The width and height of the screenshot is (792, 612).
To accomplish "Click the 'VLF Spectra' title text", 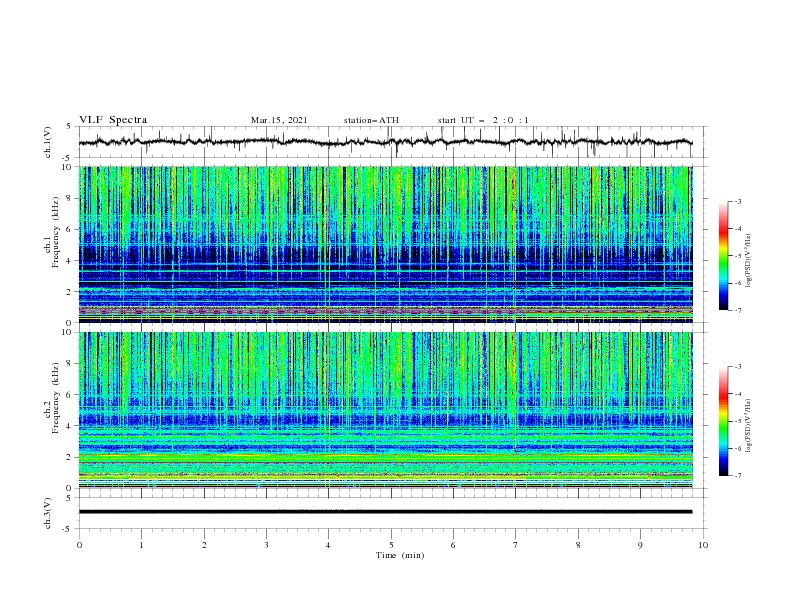I will tap(113, 120).
